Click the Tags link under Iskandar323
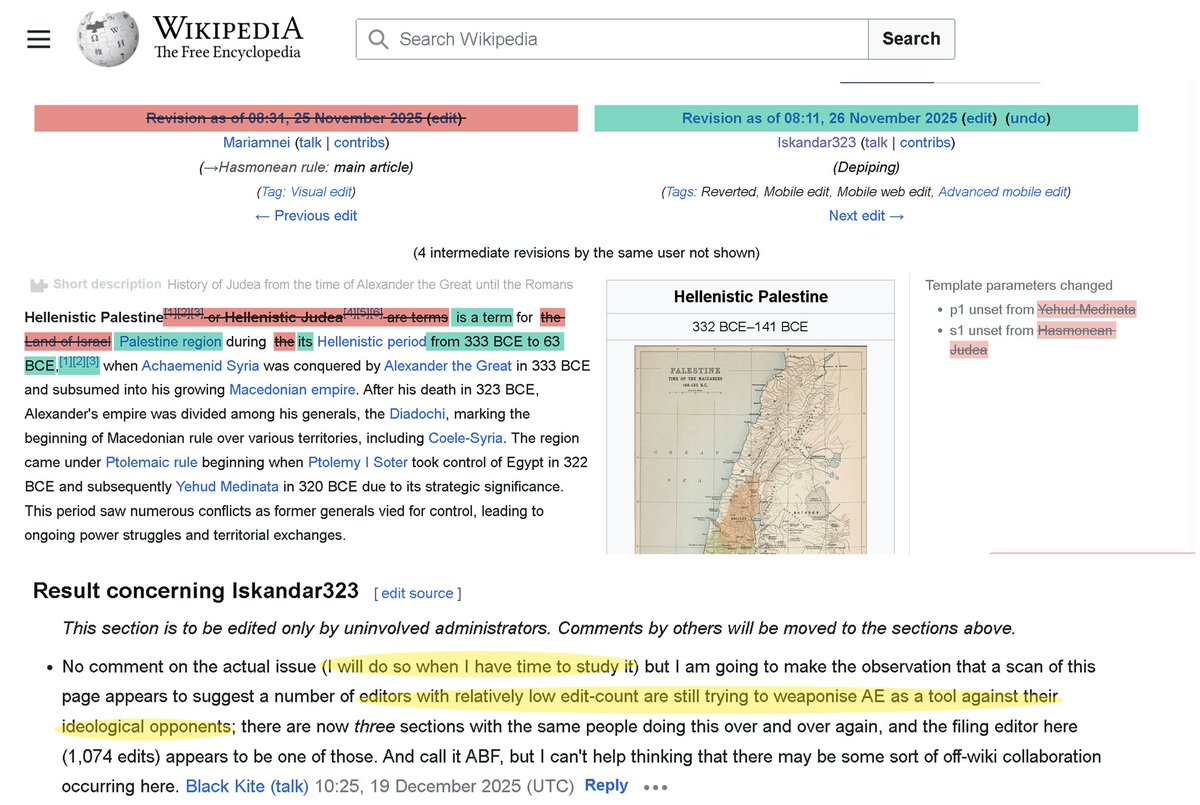This screenshot has width=1200, height=805. 680,191
